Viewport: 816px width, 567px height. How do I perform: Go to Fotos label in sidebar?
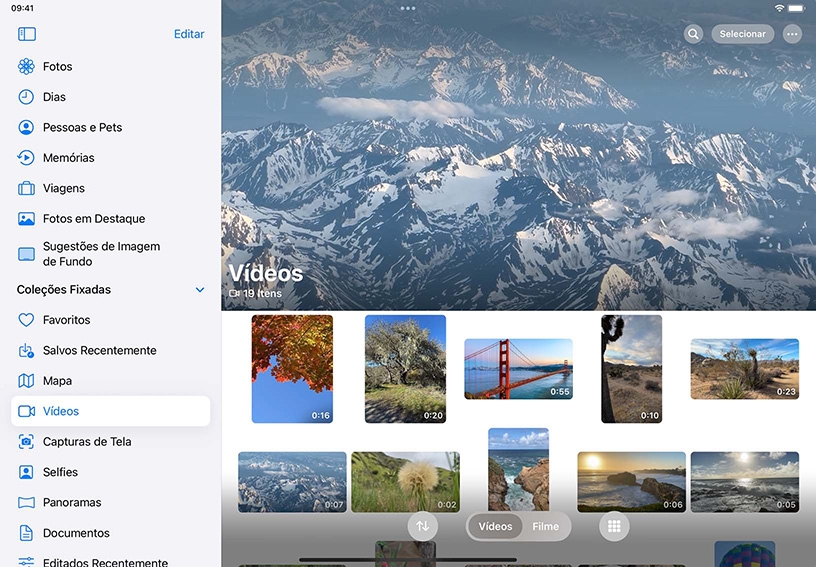point(58,67)
